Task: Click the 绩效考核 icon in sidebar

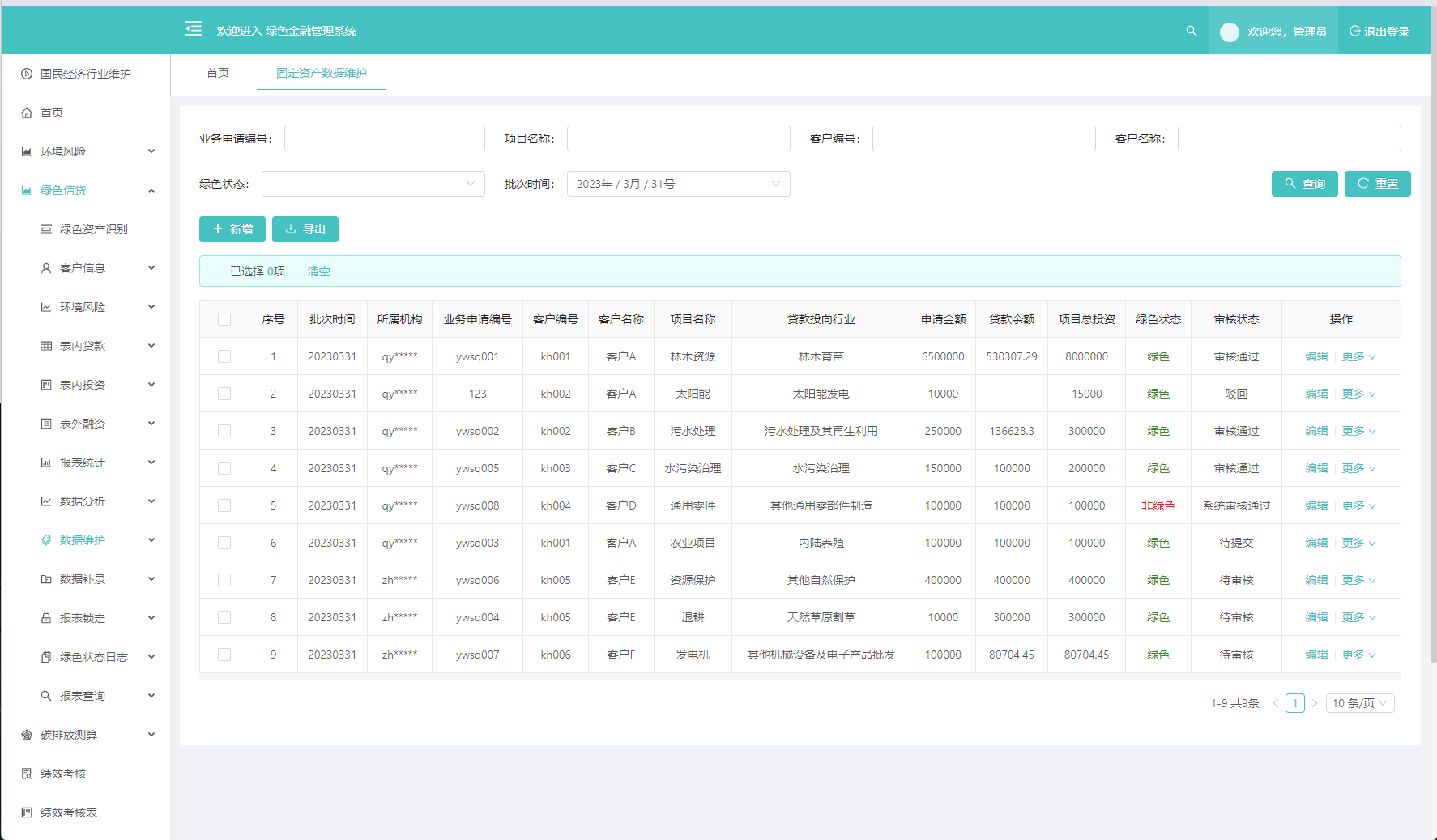Action: [27, 774]
